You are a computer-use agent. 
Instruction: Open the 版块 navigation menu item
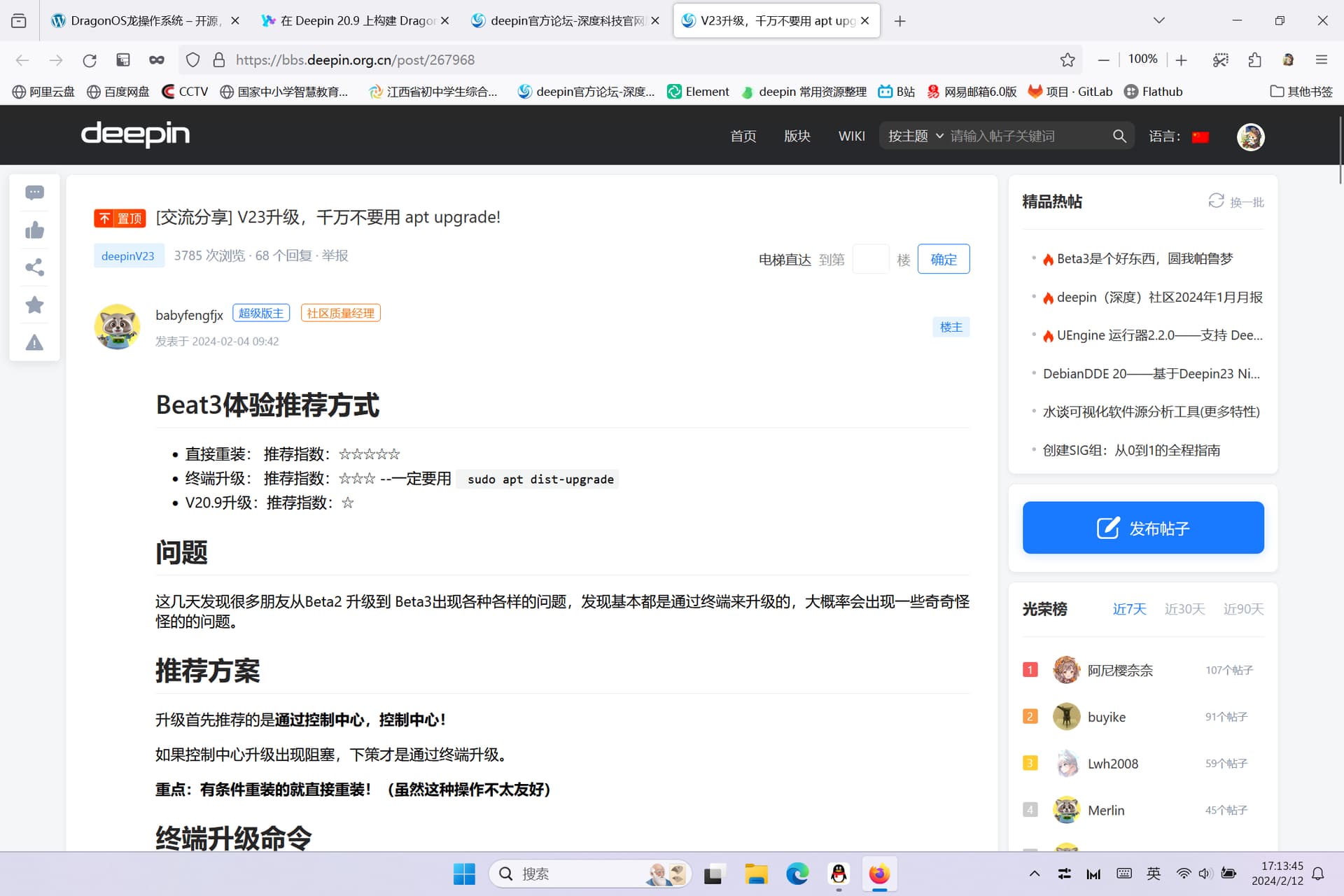pyautogui.click(x=797, y=136)
